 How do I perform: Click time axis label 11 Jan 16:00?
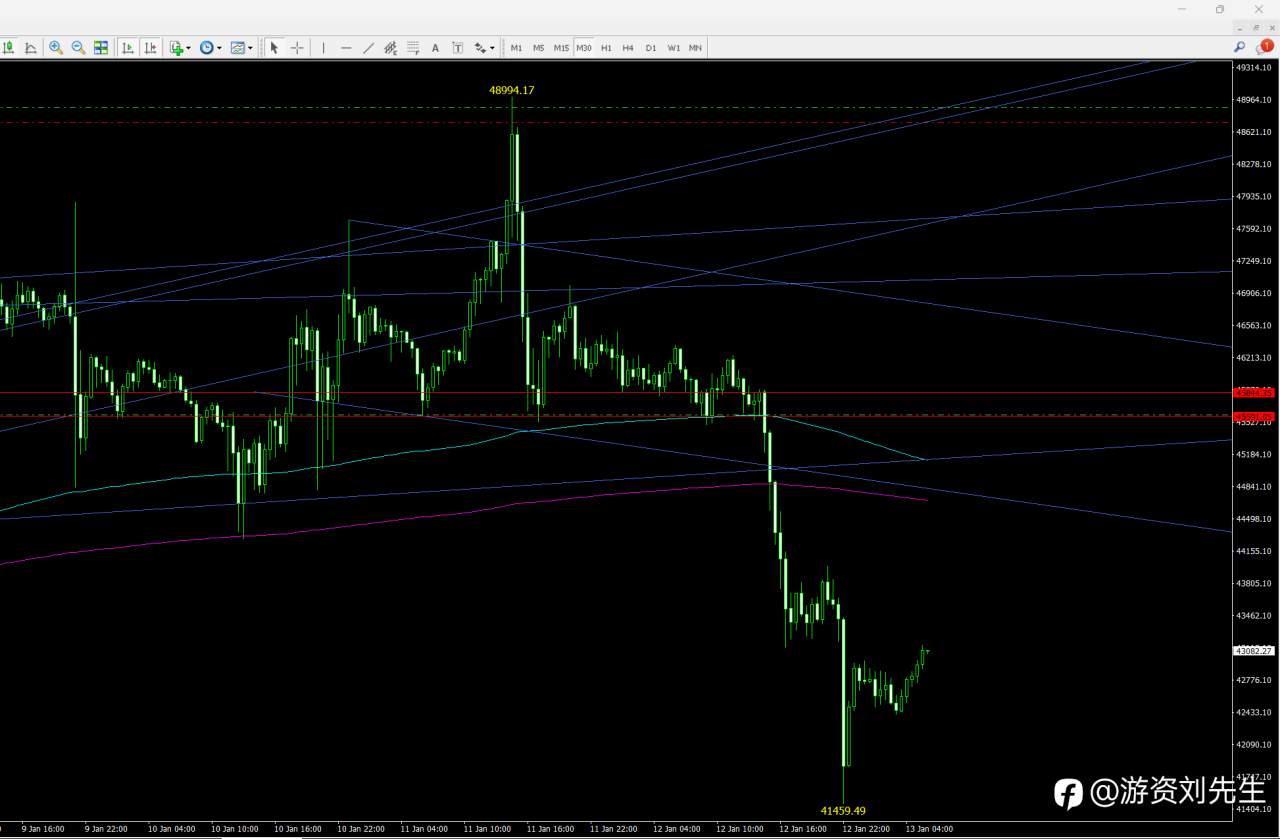[x=551, y=828]
